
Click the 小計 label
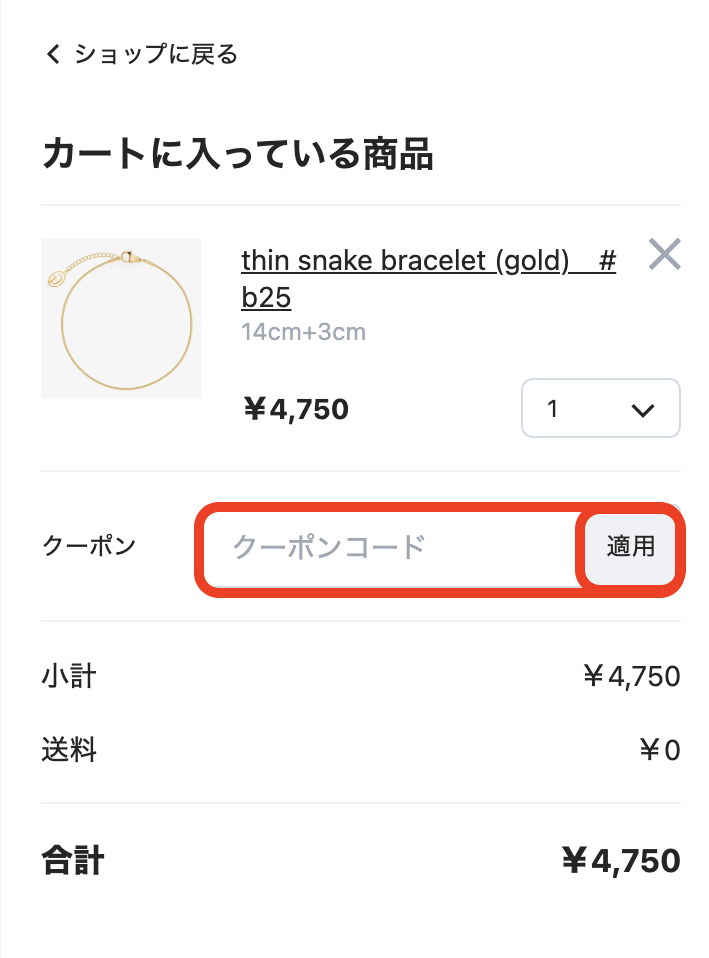pyautogui.click(x=69, y=677)
